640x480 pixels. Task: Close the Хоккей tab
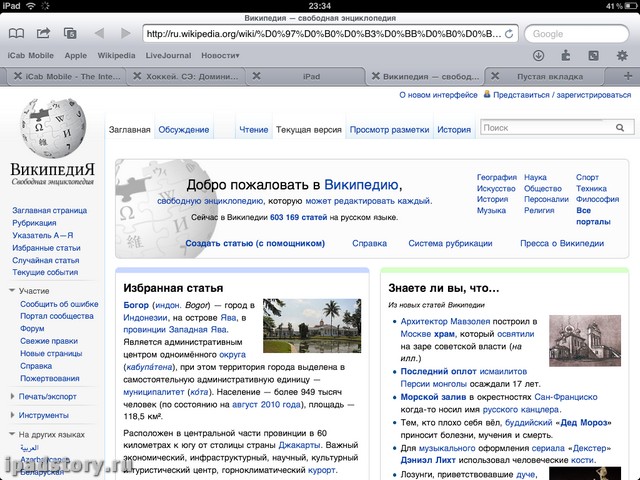(x=137, y=76)
